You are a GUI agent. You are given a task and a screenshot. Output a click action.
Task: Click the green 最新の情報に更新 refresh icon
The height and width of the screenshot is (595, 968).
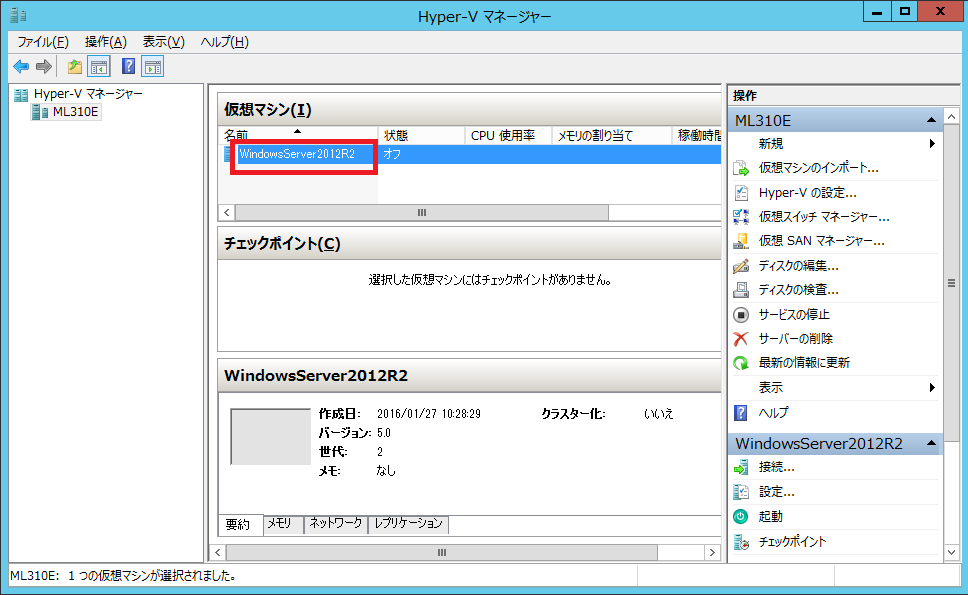741,363
